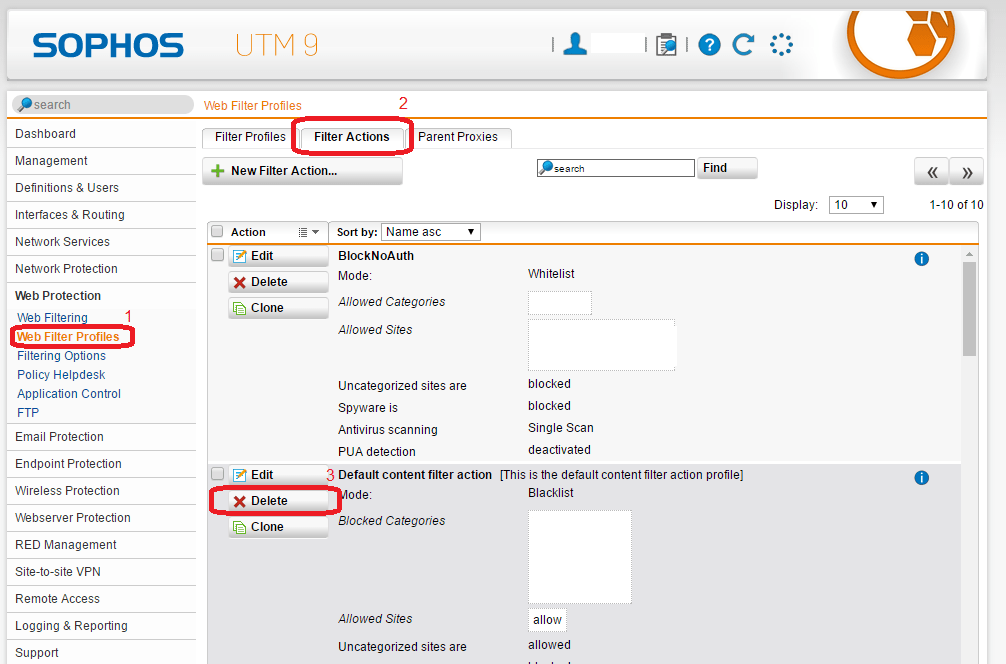Switch to the Filter Profiles tab
Screen dimensions: 1006x664
(x=250, y=137)
